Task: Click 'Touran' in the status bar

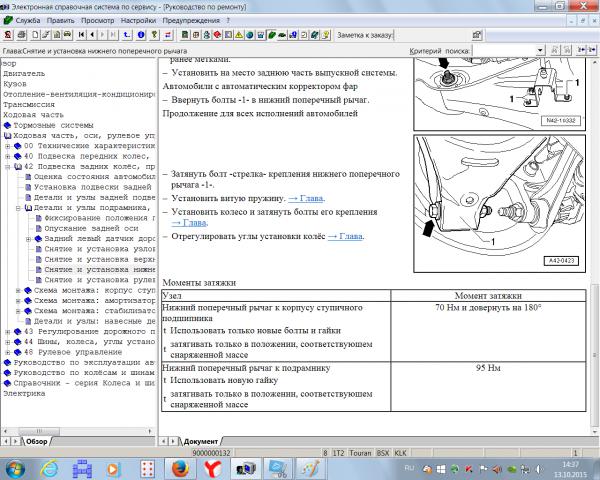Action: pos(360,453)
